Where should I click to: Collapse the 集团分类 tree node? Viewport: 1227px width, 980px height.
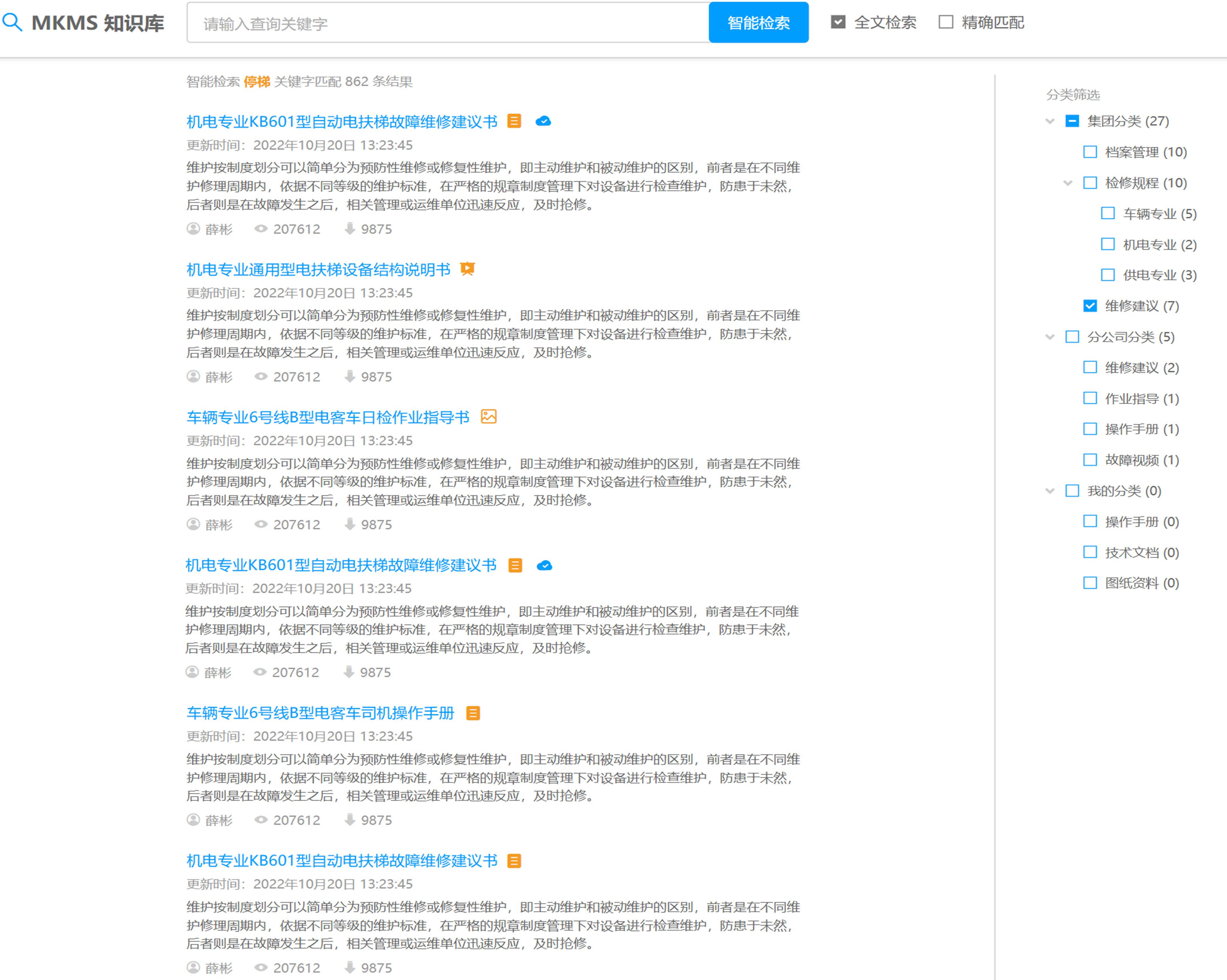[x=1050, y=121]
